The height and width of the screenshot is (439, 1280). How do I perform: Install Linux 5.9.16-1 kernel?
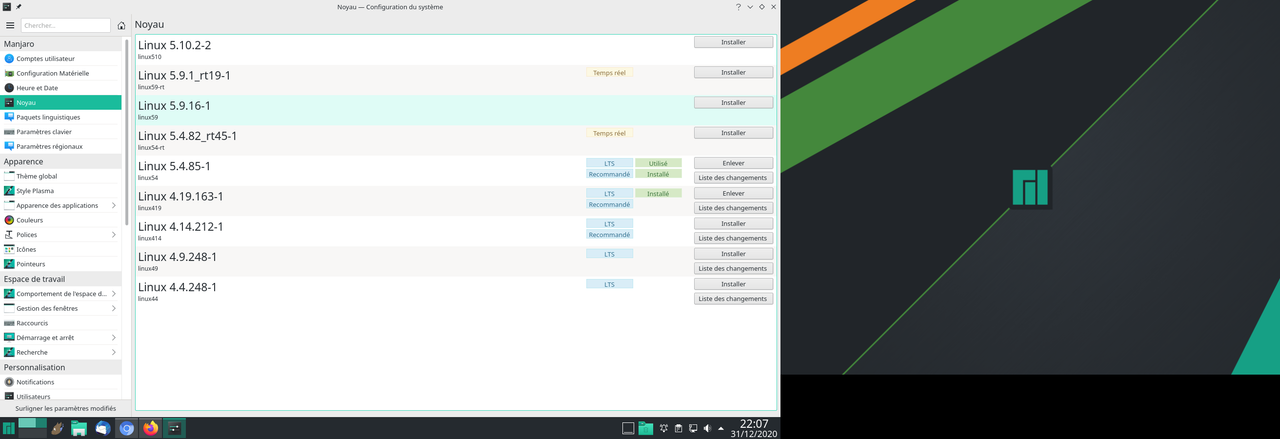[733, 102]
